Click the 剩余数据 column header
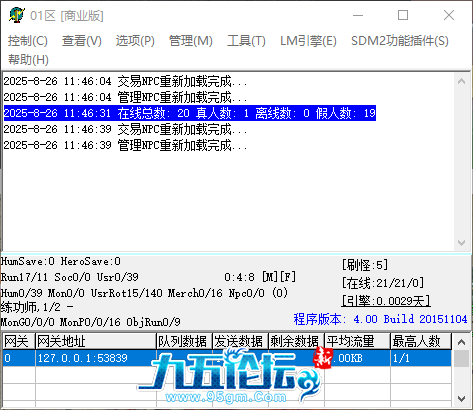Screen dimensions: 473x410 coord(297,341)
